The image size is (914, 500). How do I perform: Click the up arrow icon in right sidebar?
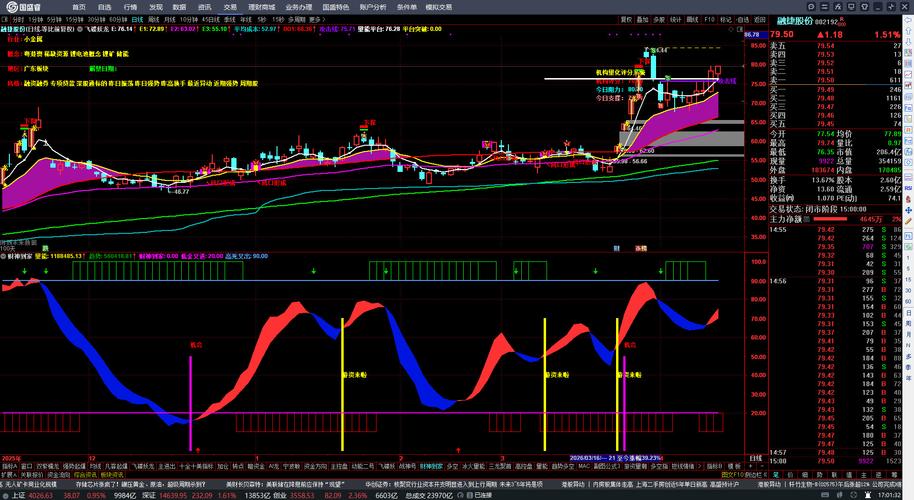pyautogui.click(x=908, y=31)
